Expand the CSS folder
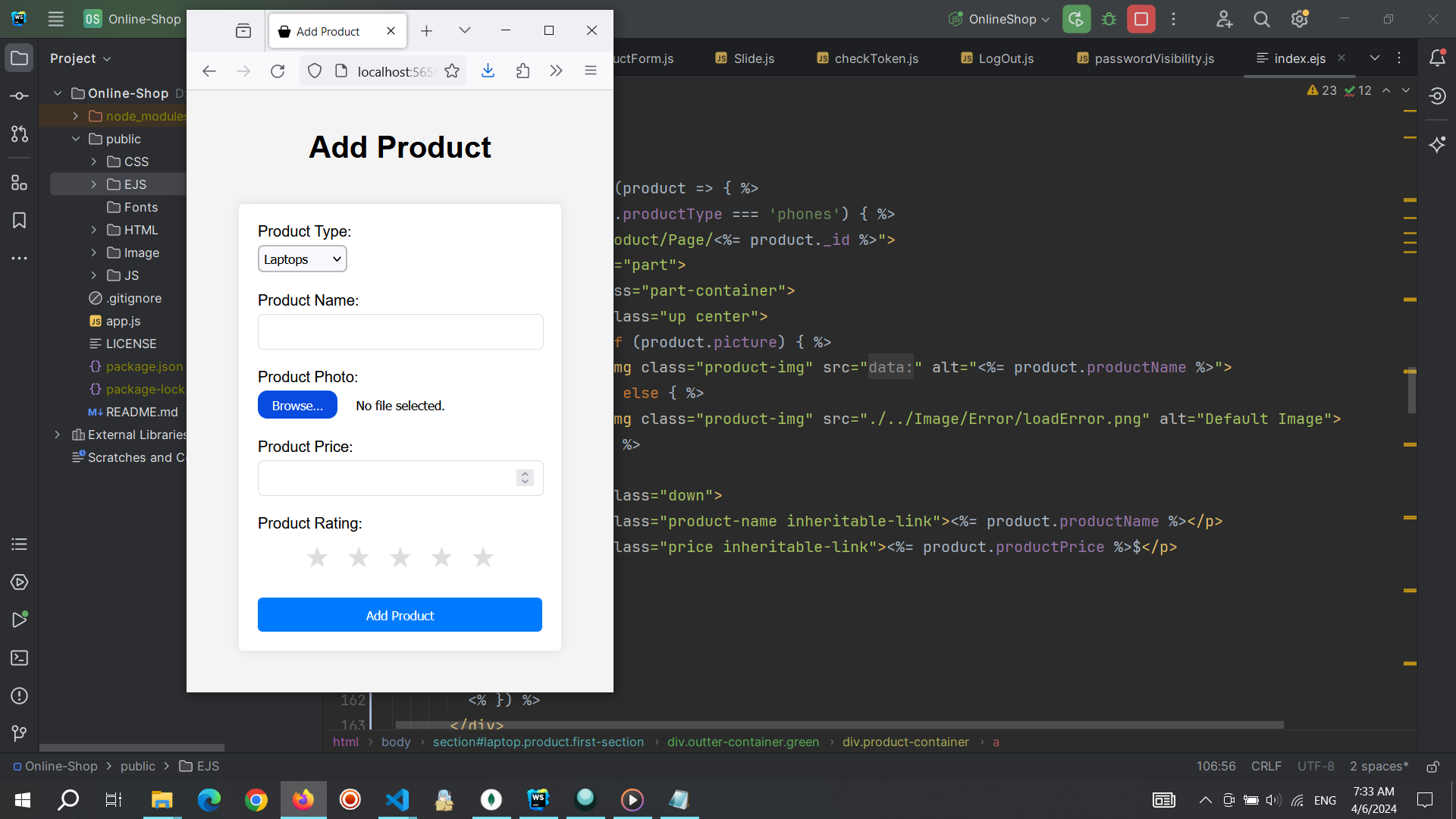This screenshot has height=819, width=1456. pos(94,162)
